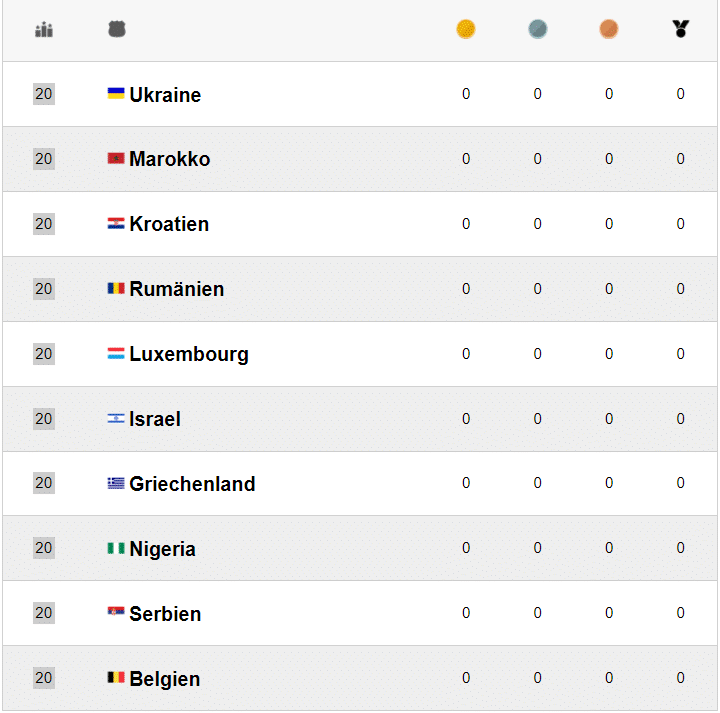Click the Kroatien flag icon
Viewport: 720px width, 713px height.
pos(116,224)
